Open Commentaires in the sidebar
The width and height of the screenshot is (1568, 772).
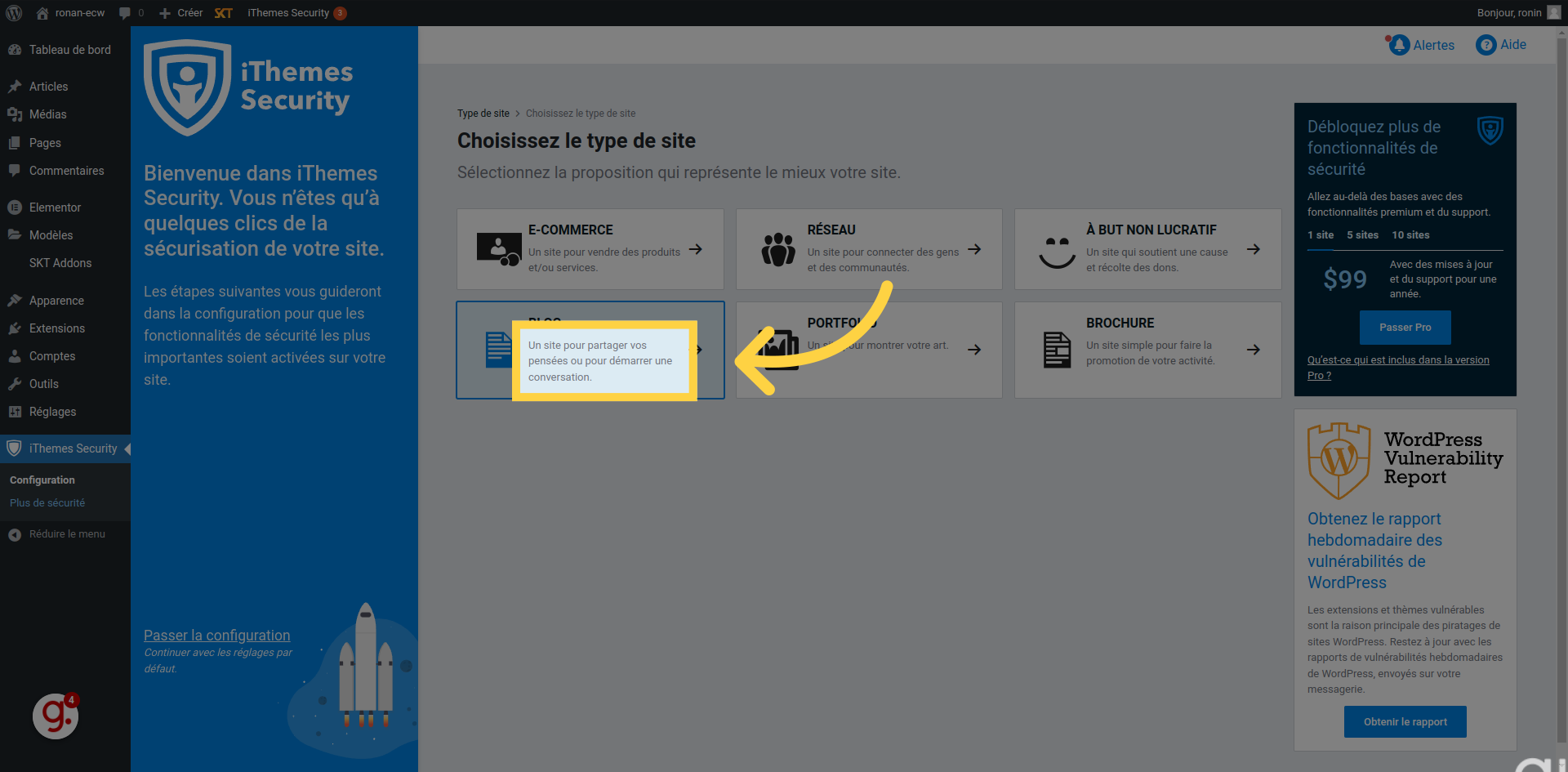coord(65,171)
